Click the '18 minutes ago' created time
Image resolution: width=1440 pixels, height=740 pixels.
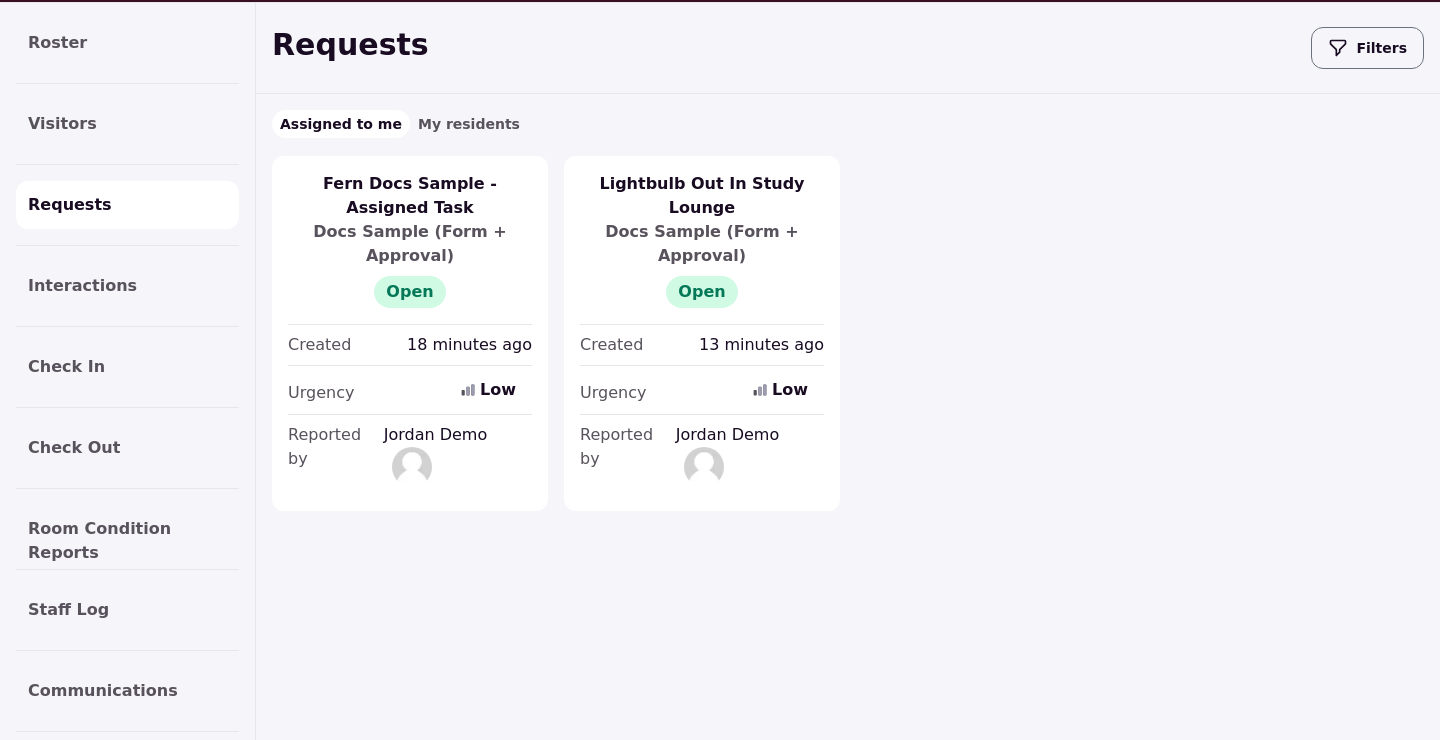click(x=469, y=345)
